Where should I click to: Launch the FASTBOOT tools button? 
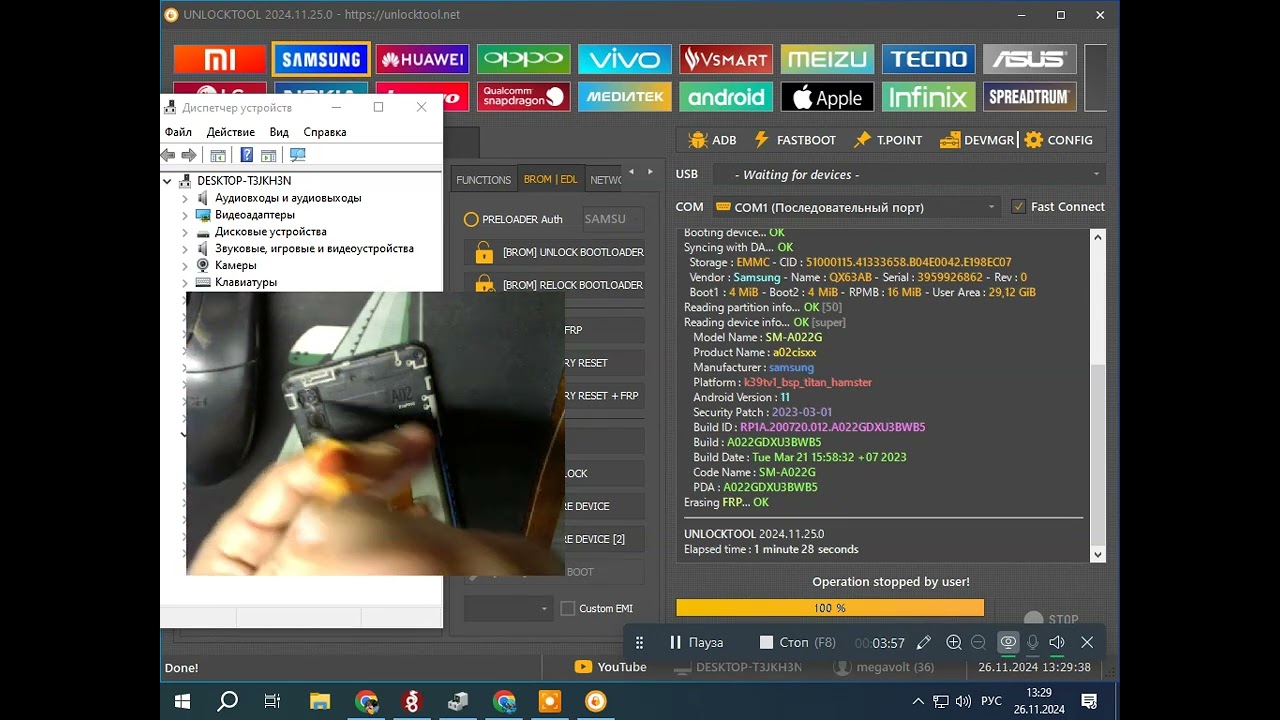click(795, 140)
